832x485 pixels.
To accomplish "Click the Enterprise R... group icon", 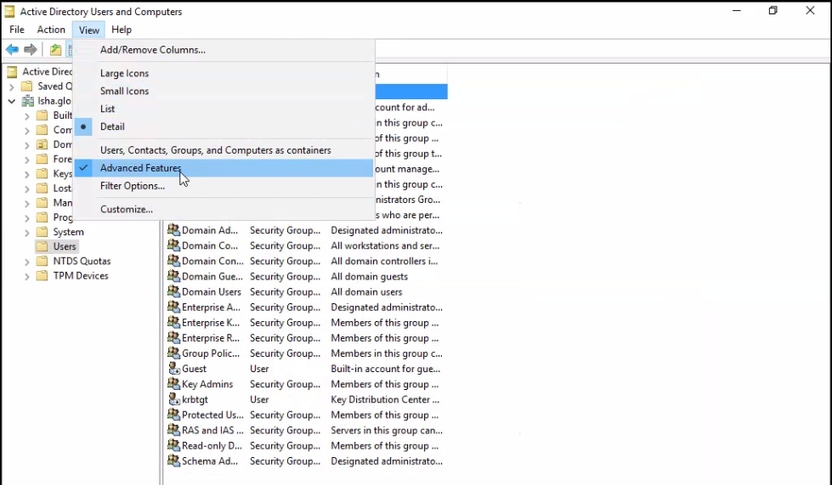I will click(174, 338).
